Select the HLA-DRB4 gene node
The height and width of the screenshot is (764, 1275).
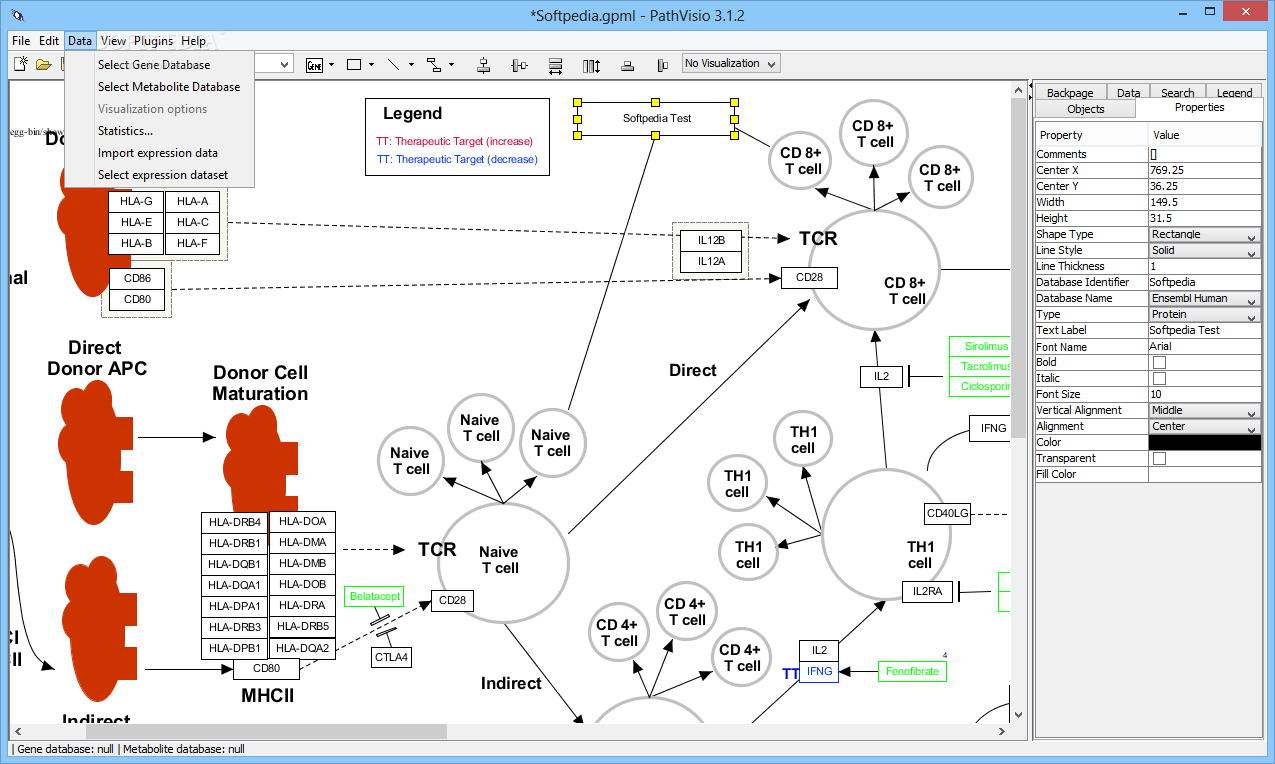tap(234, 522)
